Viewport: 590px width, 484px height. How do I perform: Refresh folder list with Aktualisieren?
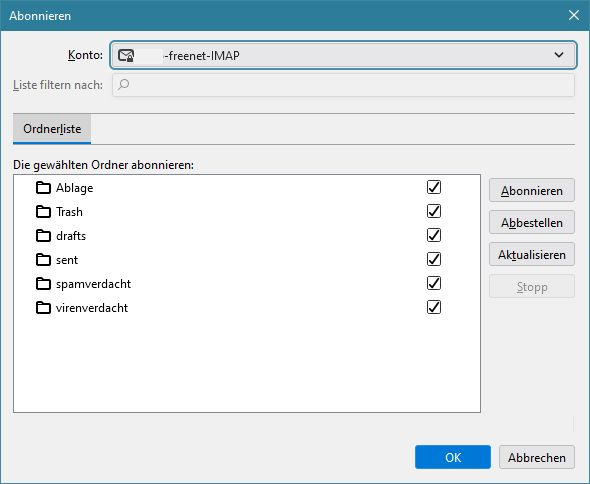pos(532,254)
